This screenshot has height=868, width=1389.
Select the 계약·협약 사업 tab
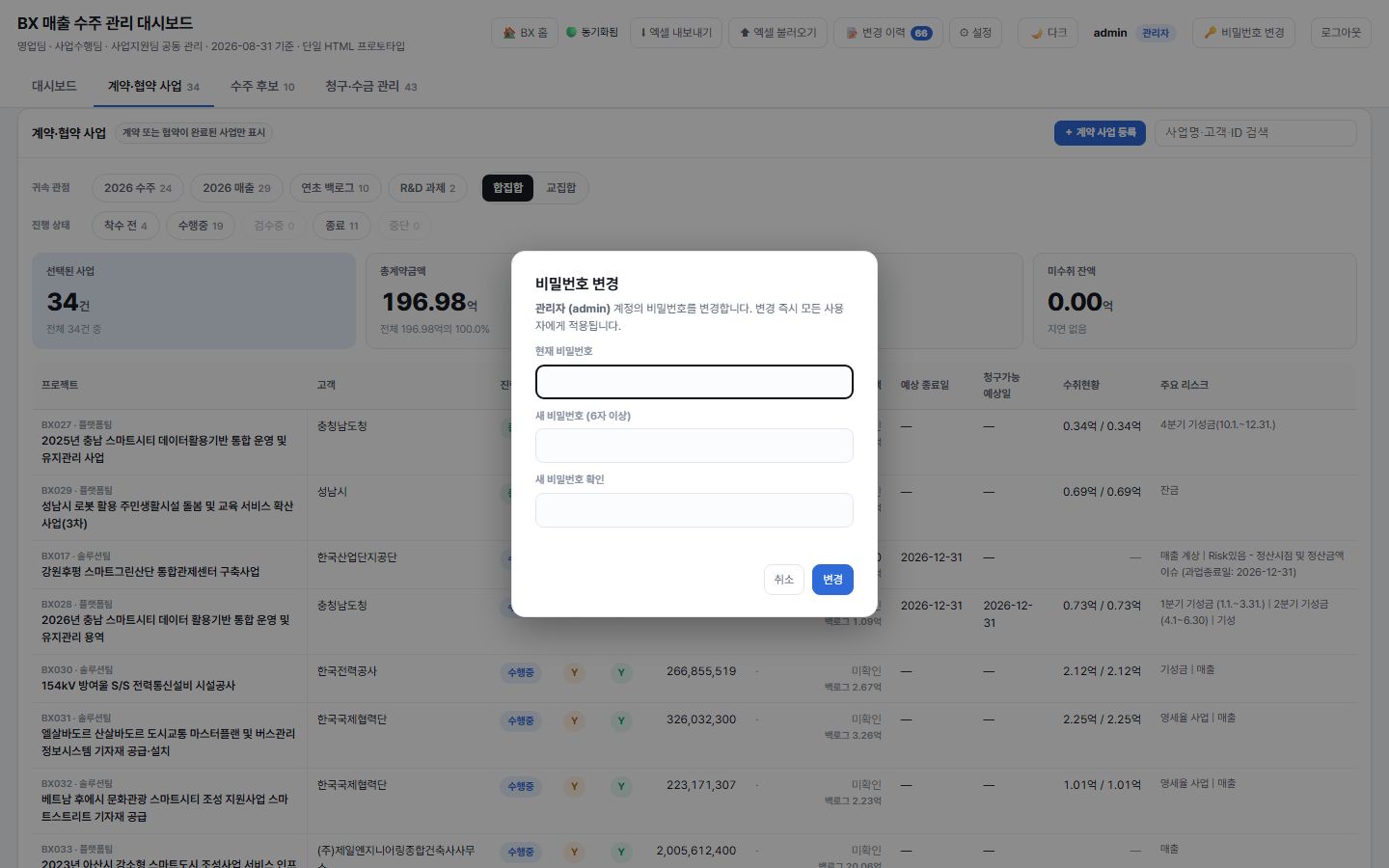(x=153, y=86)
